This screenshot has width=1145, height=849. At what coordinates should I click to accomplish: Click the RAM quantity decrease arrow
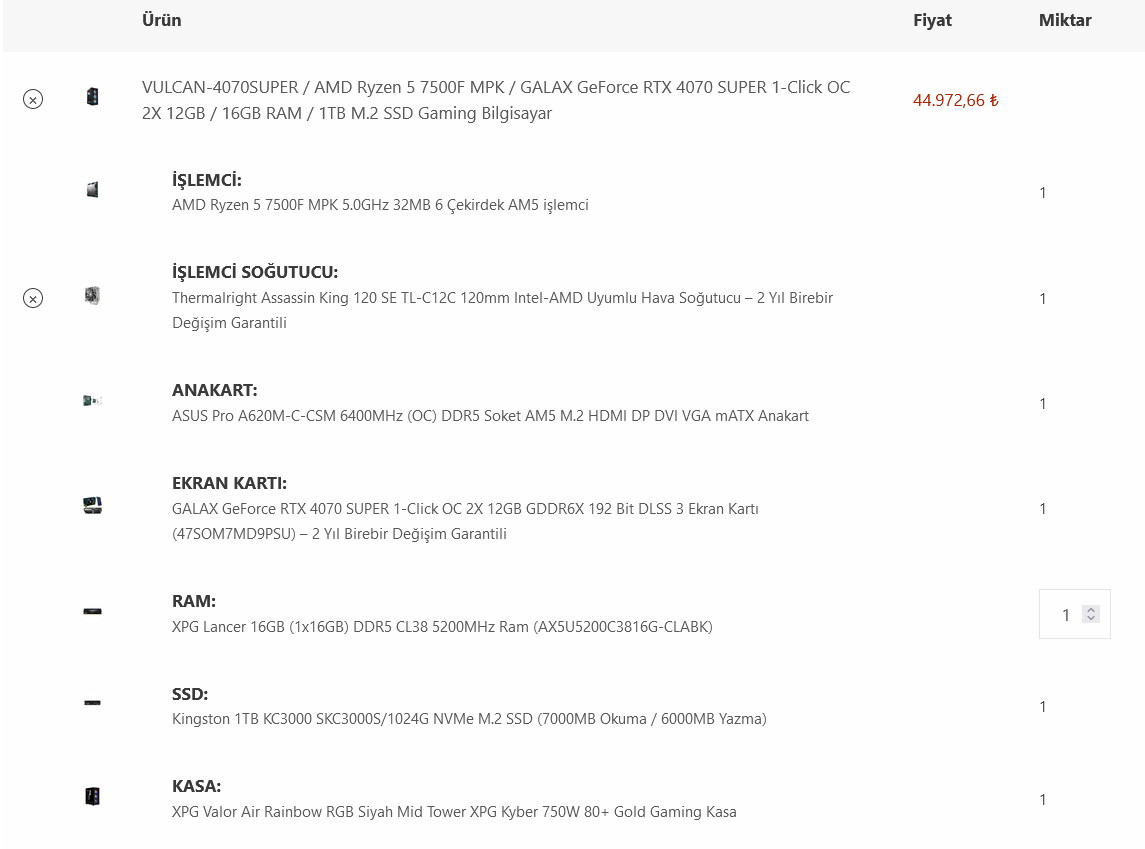point(1089,620)
